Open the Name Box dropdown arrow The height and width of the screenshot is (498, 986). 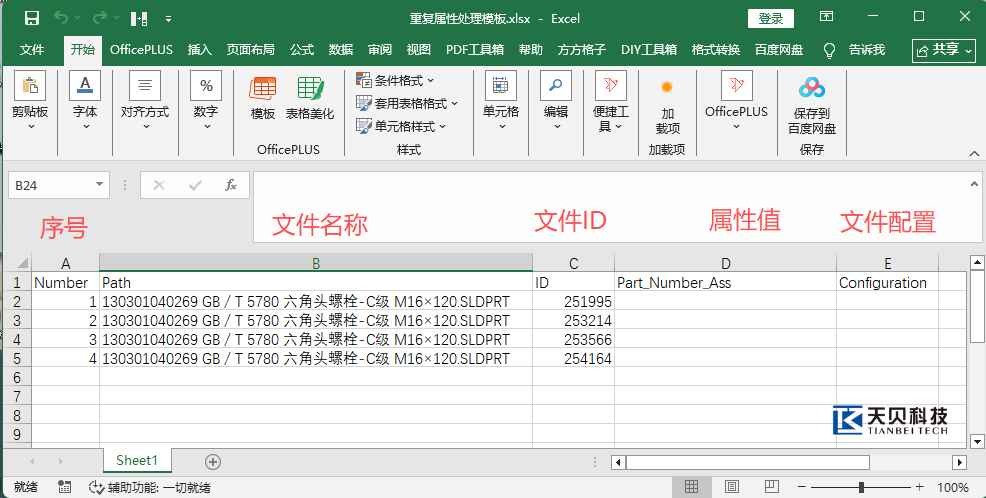point(99,185)
